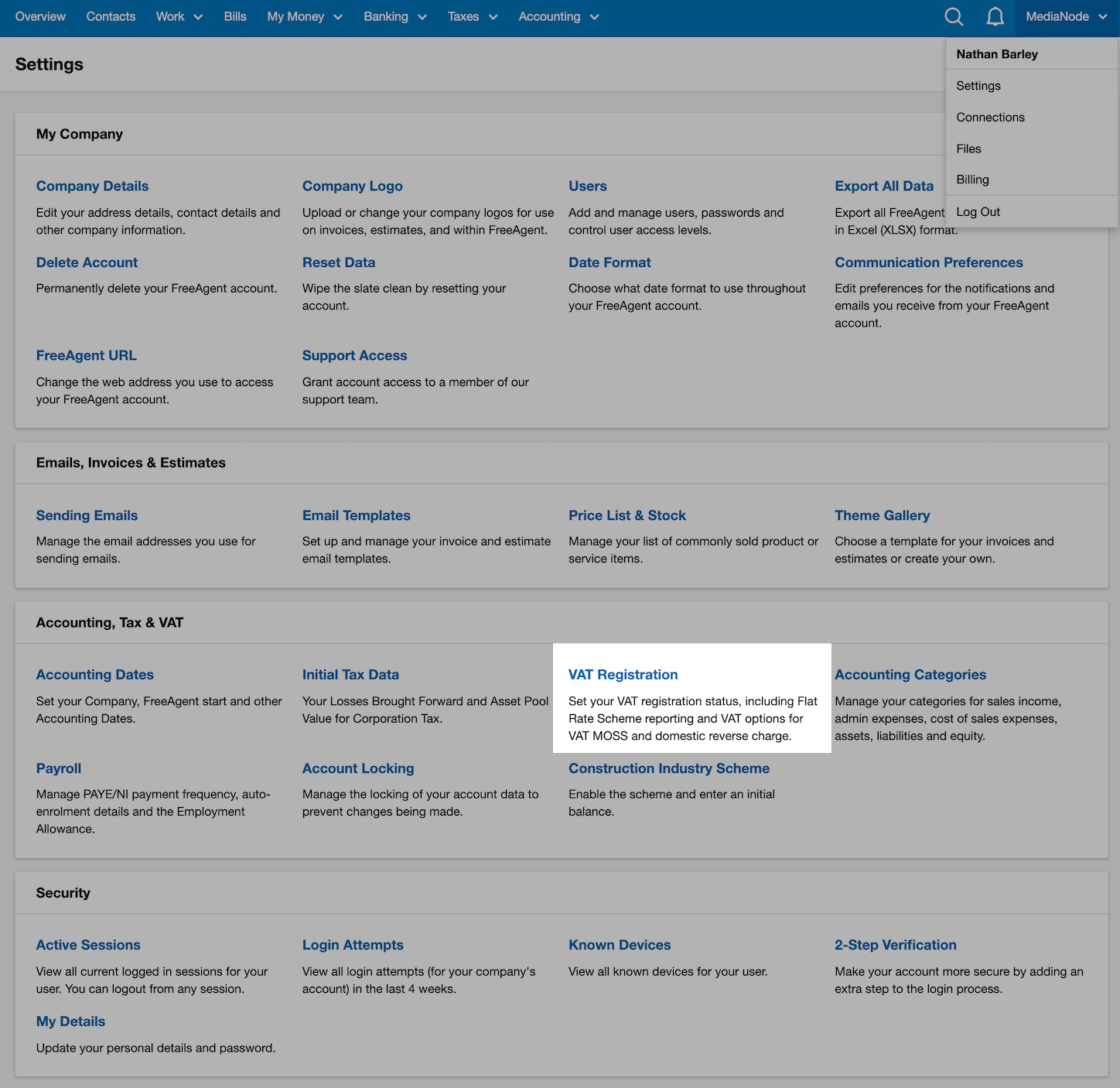The height and width of the screenshot is (1088, 1120).
Task: Open the MediaNode account dropdown
Action: 1066,16
